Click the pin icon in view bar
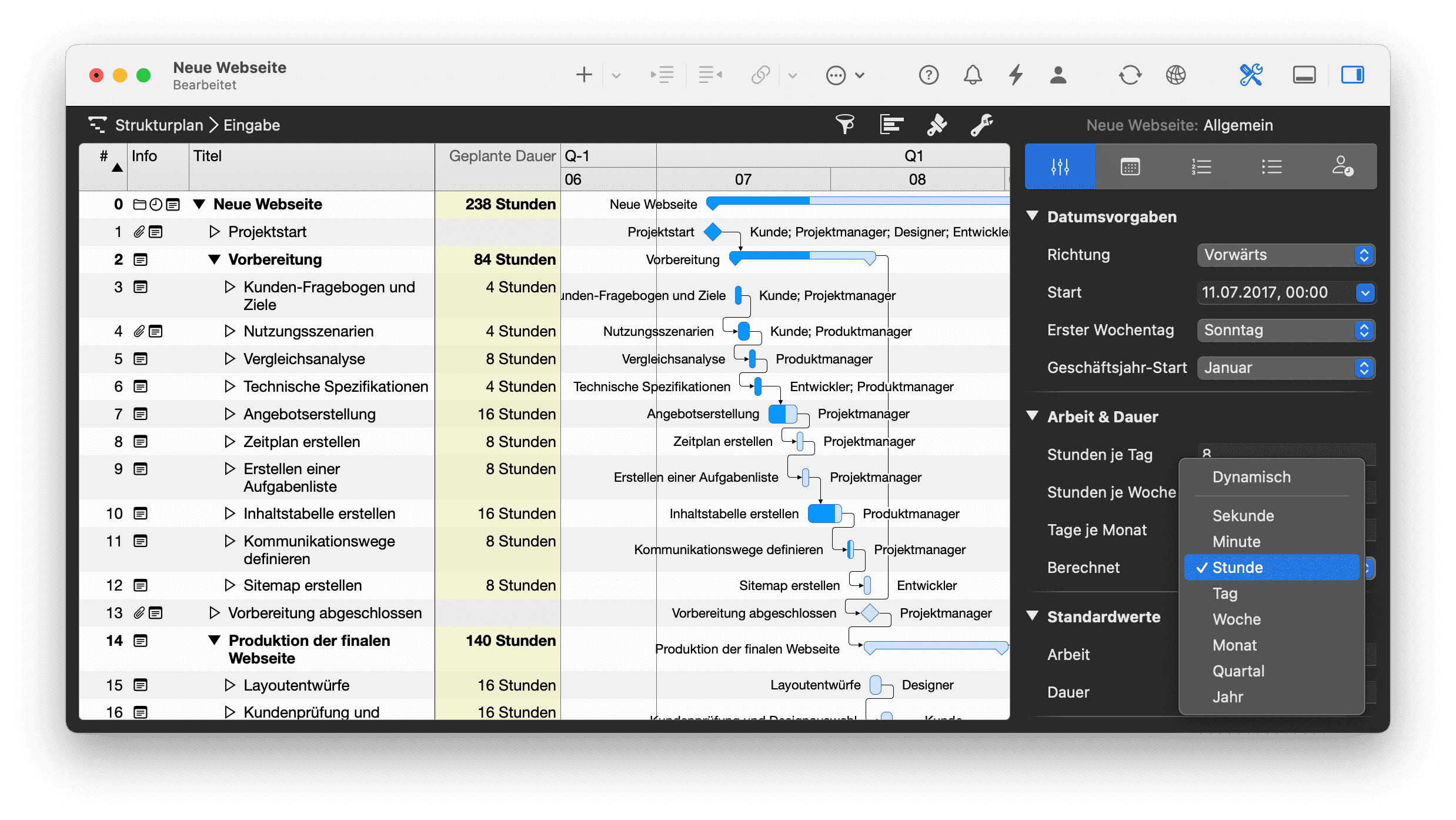Screen dimensions: 1456x820 937,124
